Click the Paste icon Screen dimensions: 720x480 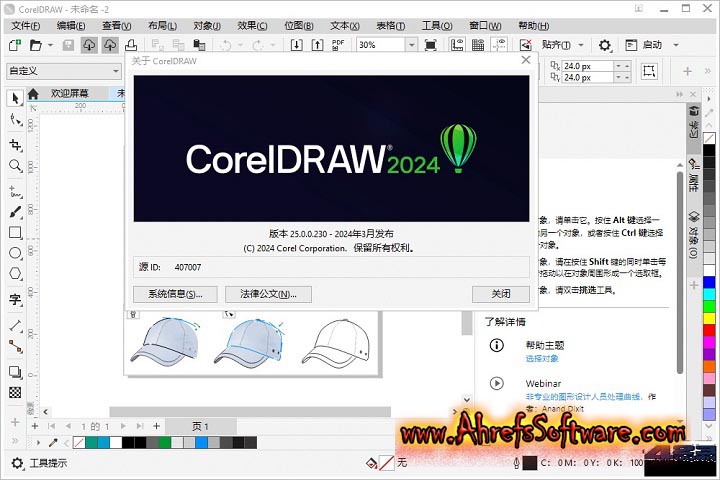point(199,45)
